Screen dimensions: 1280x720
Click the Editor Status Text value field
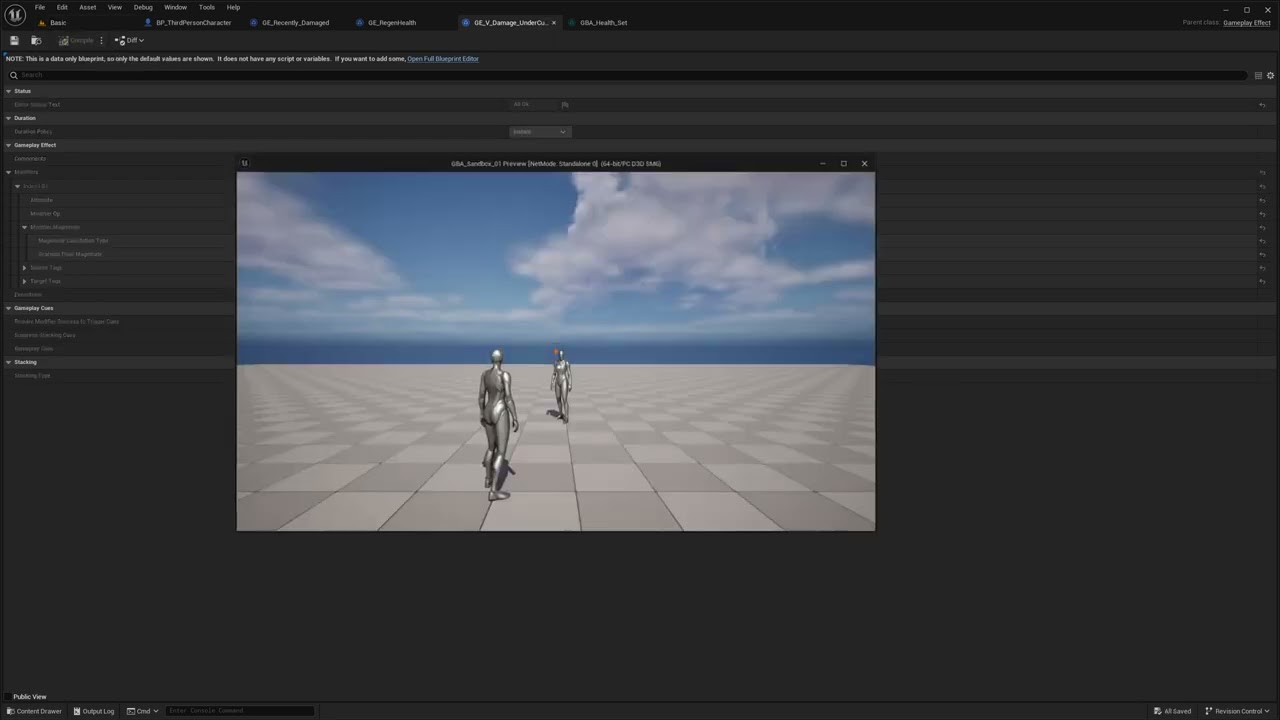click(x=534, y=104)
